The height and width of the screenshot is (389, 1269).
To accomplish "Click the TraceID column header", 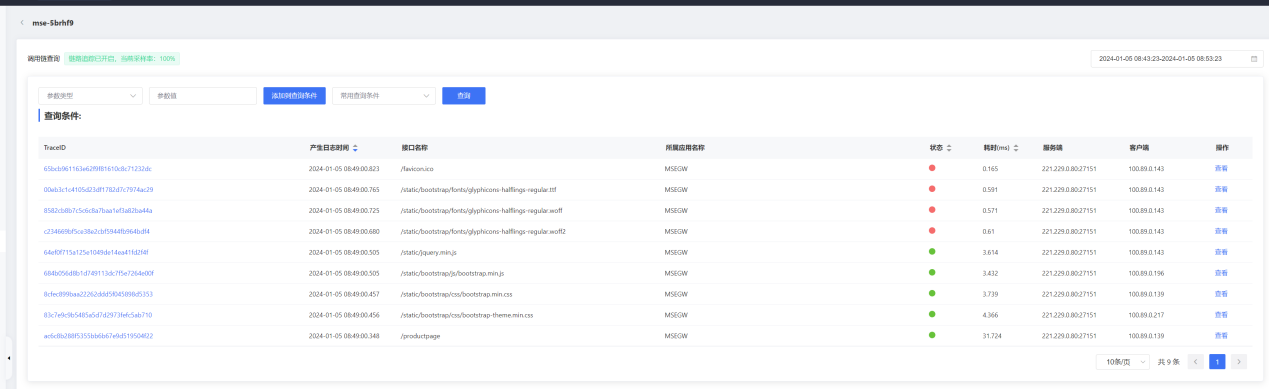I will pos(54,148).
